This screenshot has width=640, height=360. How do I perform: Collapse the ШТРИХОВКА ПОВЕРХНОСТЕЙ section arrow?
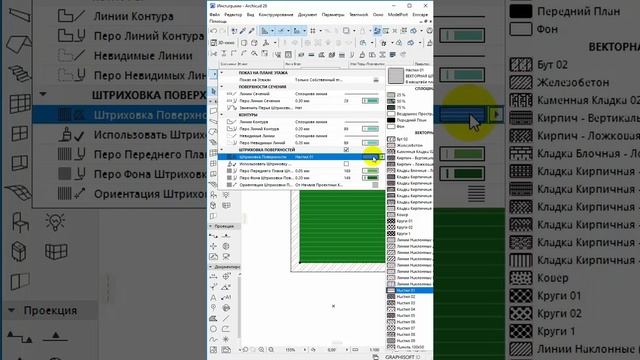coord(222,150)
